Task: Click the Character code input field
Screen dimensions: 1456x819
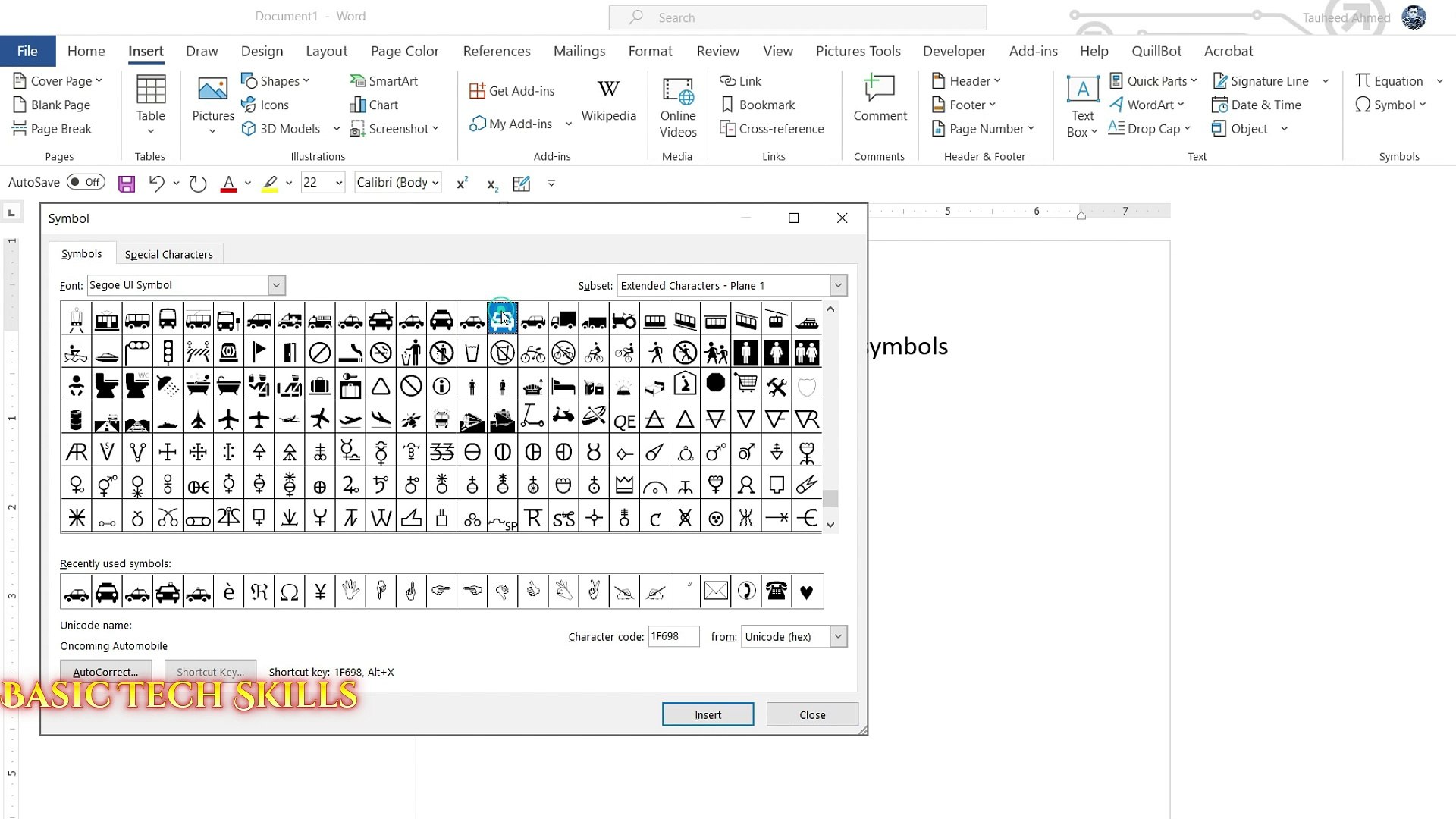Action: [673, 637]
